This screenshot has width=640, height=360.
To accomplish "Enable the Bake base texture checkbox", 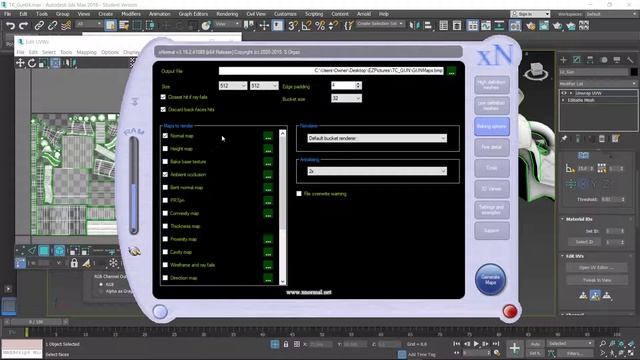I will tap(165, 162).
